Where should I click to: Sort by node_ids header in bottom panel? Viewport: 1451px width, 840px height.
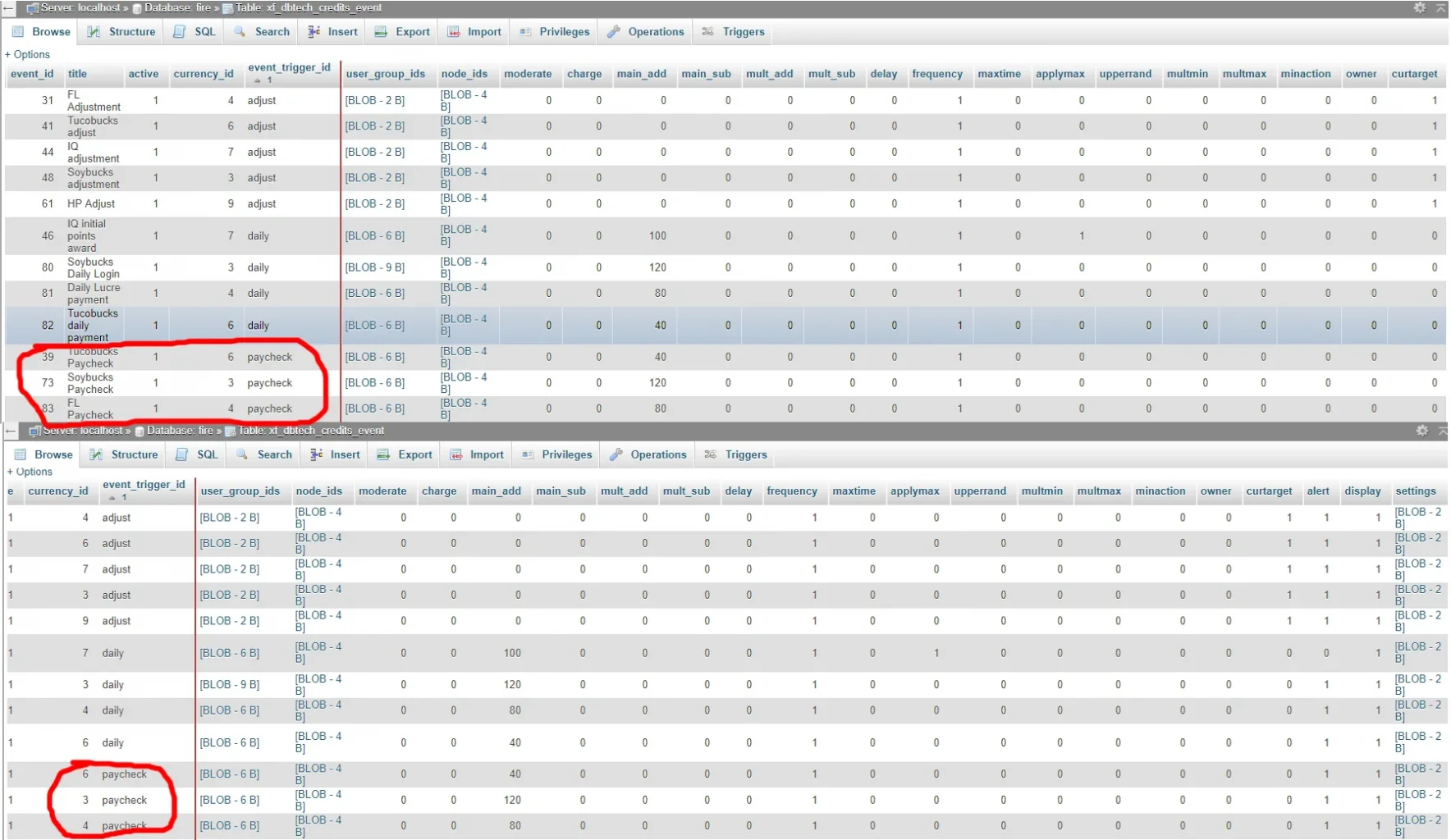[319, 491]
